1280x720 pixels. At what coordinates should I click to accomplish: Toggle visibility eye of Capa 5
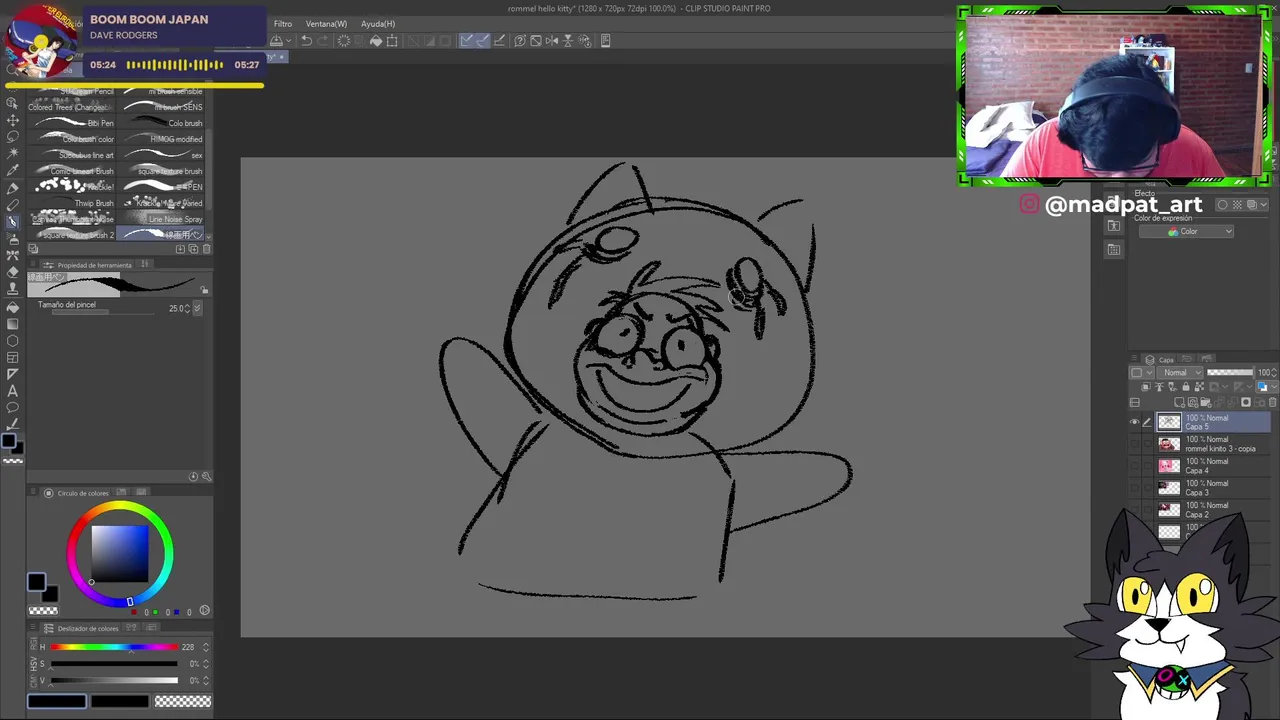pos(1135,422)
